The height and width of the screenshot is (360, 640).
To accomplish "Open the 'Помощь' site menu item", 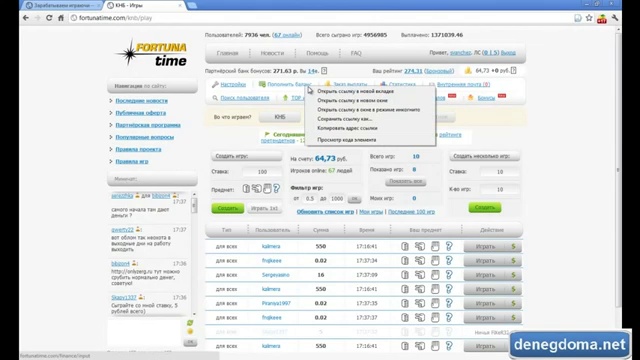I will (317, 53).
